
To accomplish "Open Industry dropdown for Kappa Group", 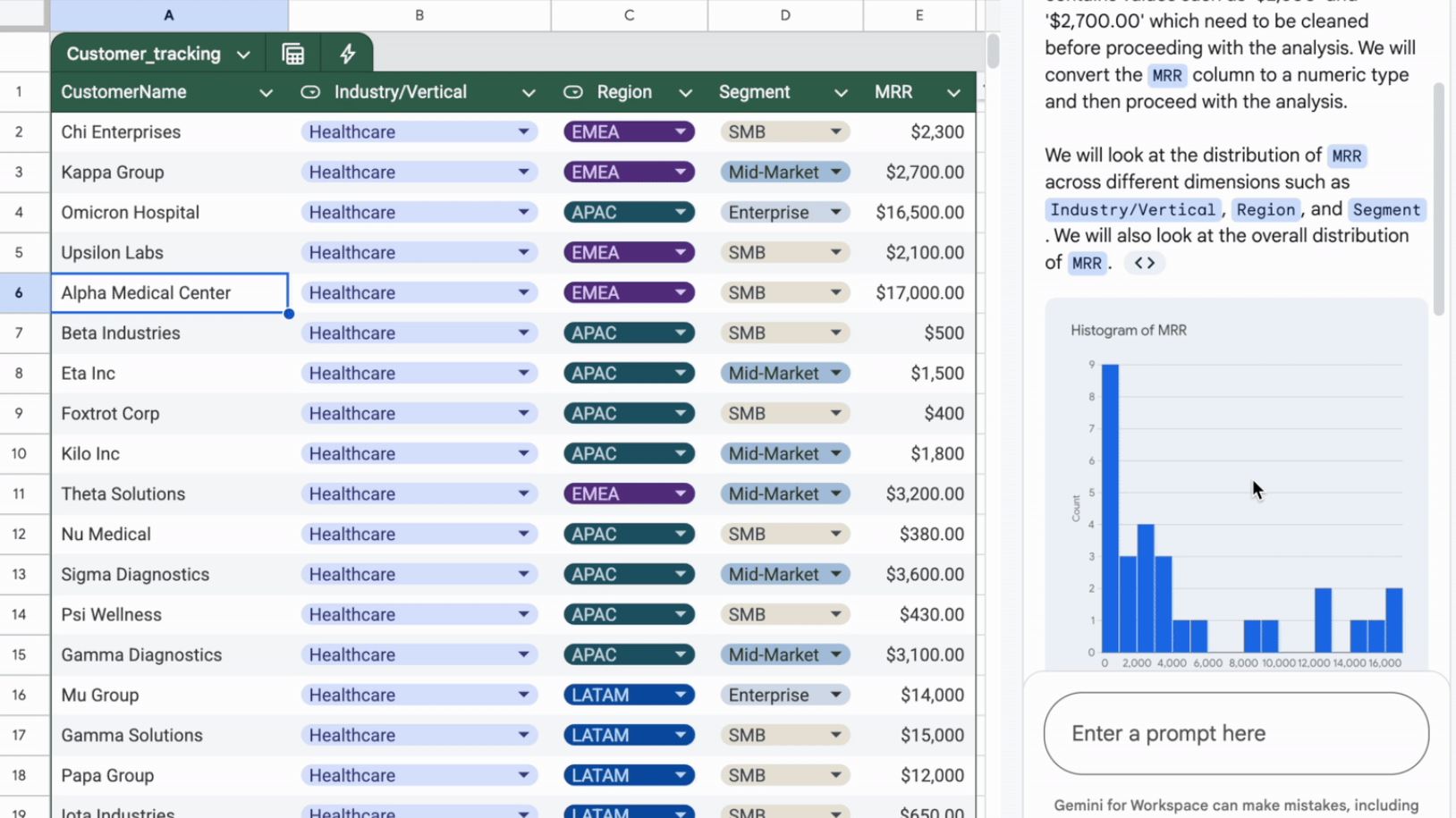I will pos(523,173).
